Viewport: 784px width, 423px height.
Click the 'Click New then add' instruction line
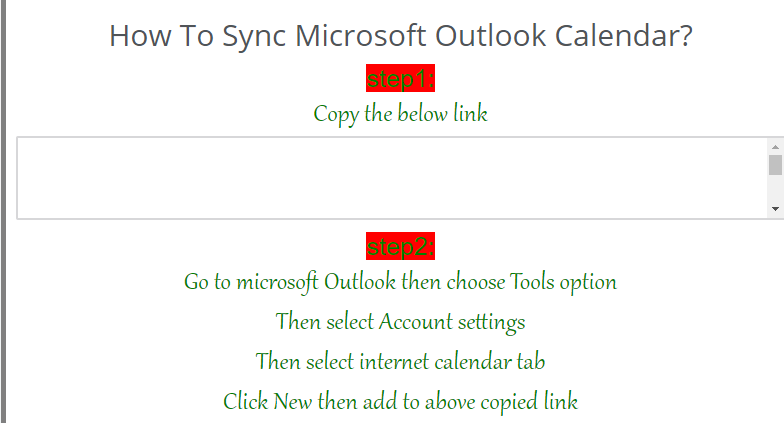400,402
